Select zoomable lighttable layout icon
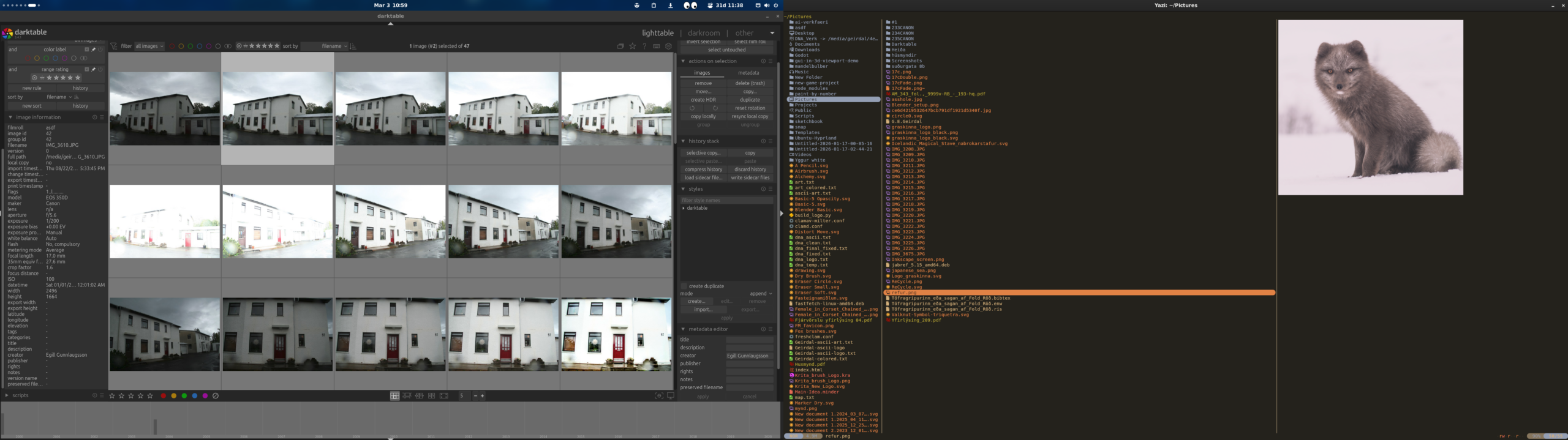Image resolution: width=1568 pixels, height=440 pixels. click(x=407, y=396)
